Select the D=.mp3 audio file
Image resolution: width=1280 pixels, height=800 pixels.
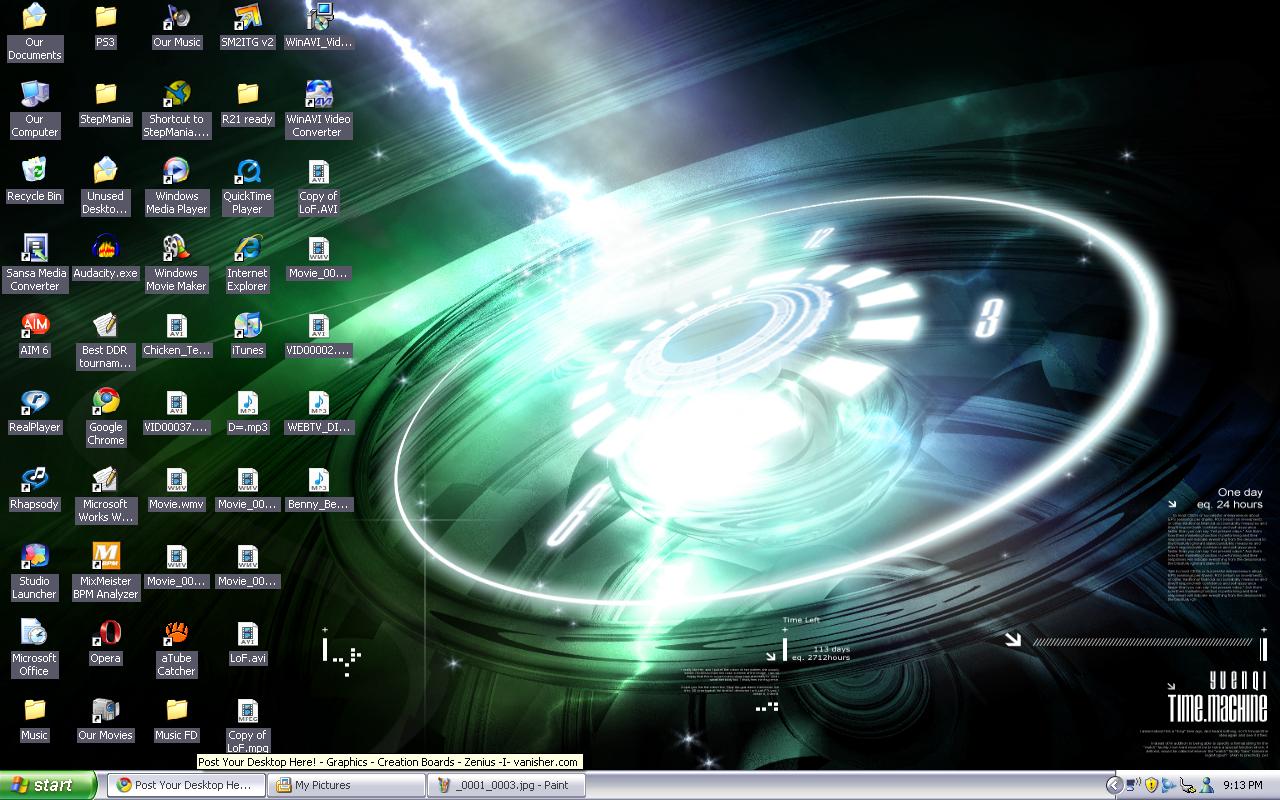pyautogui.click(x=247, y=411)
